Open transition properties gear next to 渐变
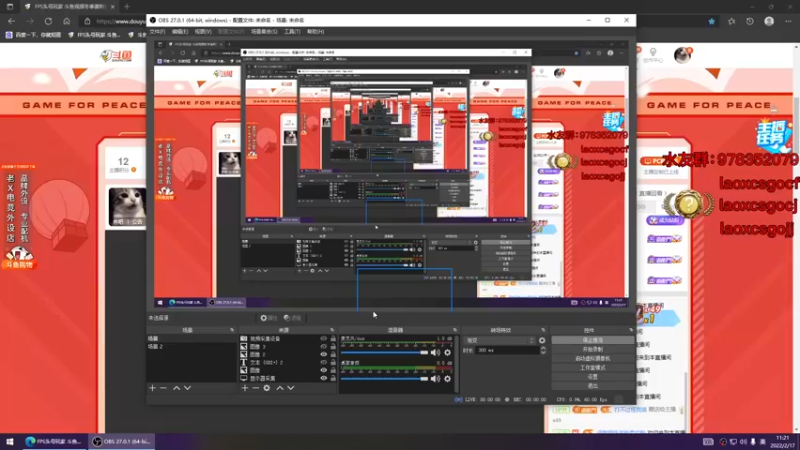This screenshot has width=800, height=450. [x=542, y=340]
